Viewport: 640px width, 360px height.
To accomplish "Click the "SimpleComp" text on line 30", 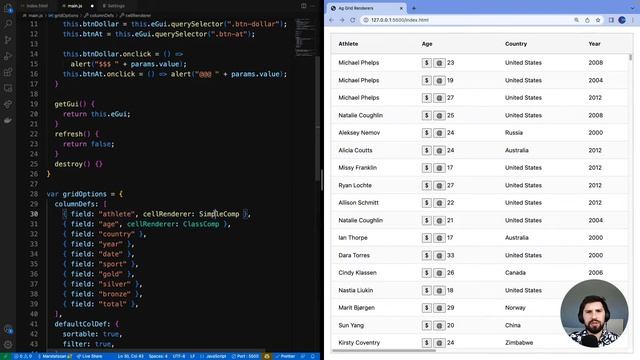I will click(219, 214).
